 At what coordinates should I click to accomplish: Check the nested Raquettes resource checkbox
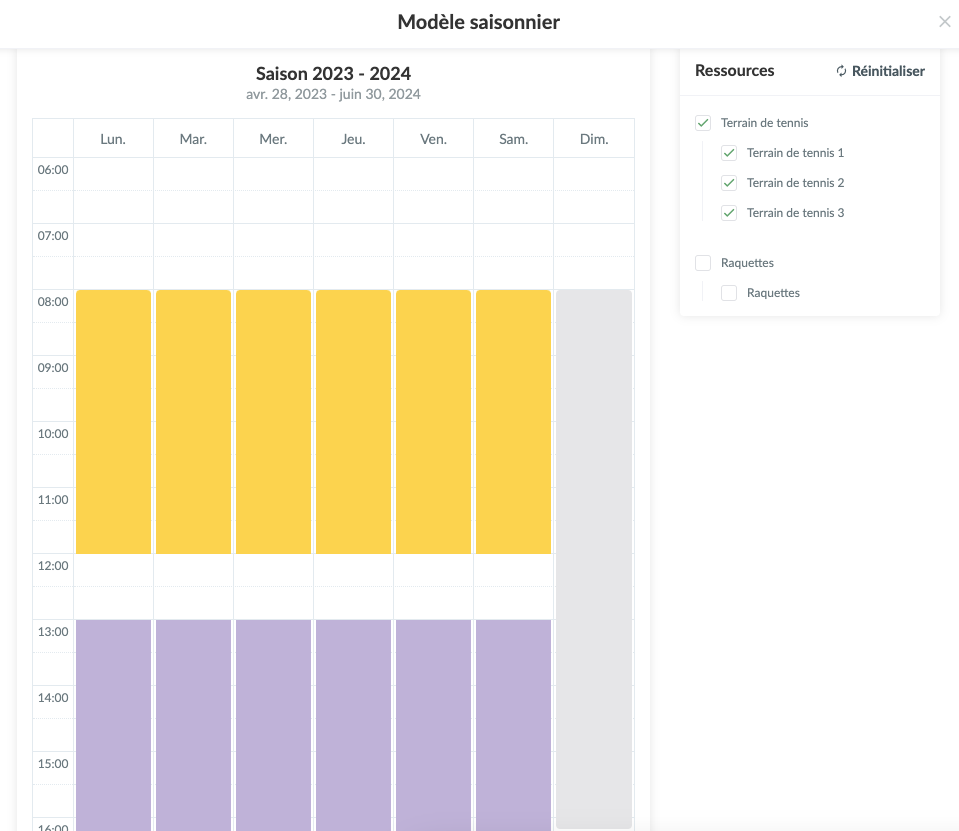coord(729,293)
